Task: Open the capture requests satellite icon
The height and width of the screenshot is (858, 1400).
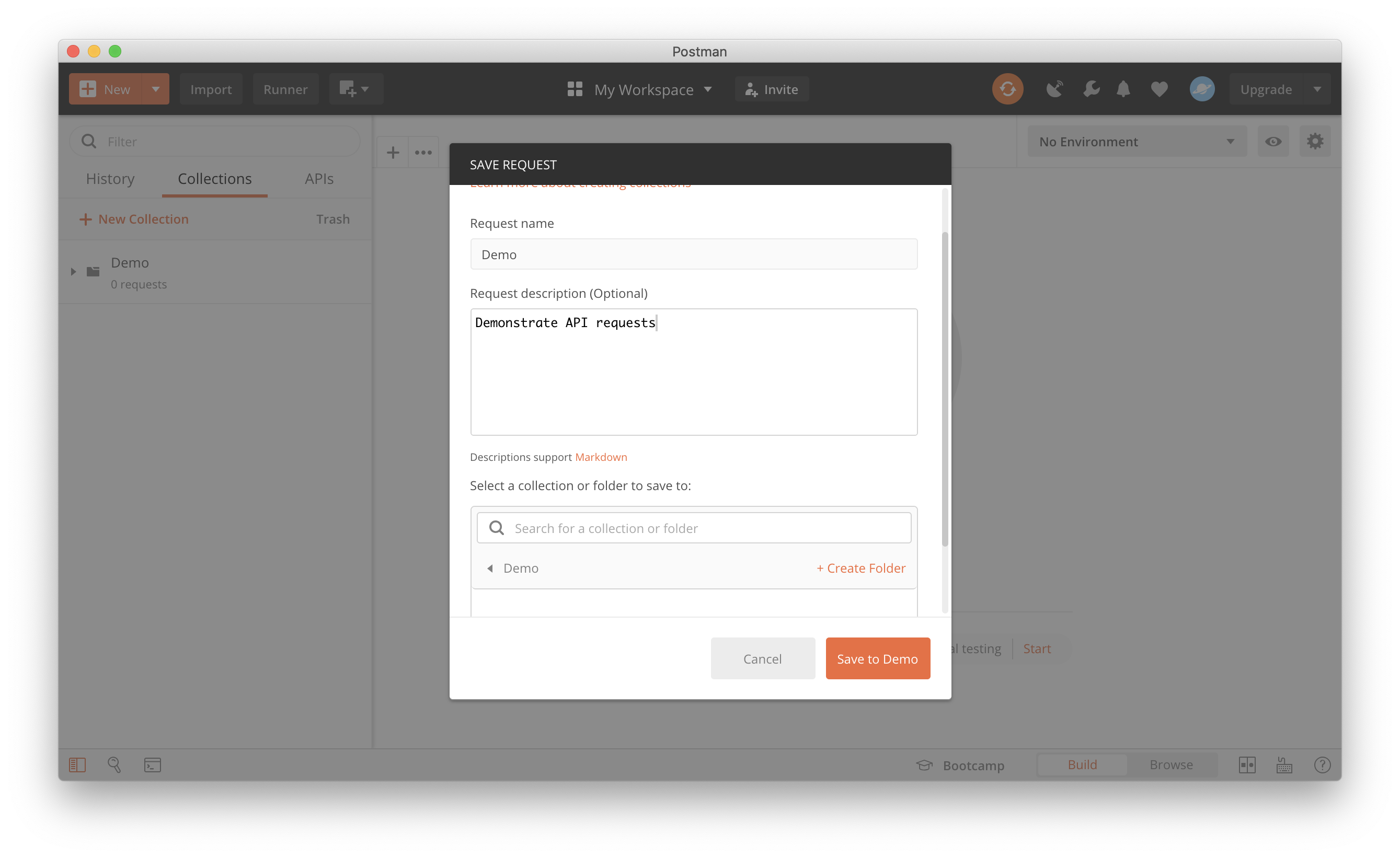Action: tap(1054, 89)
